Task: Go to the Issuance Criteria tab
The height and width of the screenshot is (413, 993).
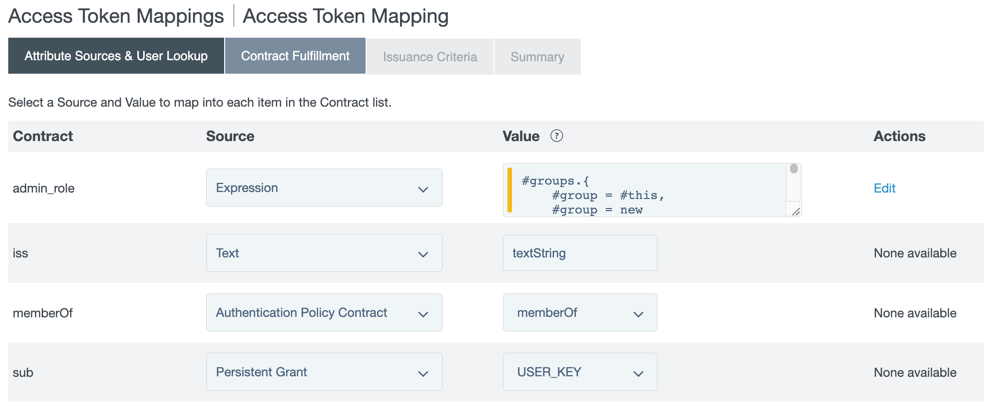Action: click(430, 57)
